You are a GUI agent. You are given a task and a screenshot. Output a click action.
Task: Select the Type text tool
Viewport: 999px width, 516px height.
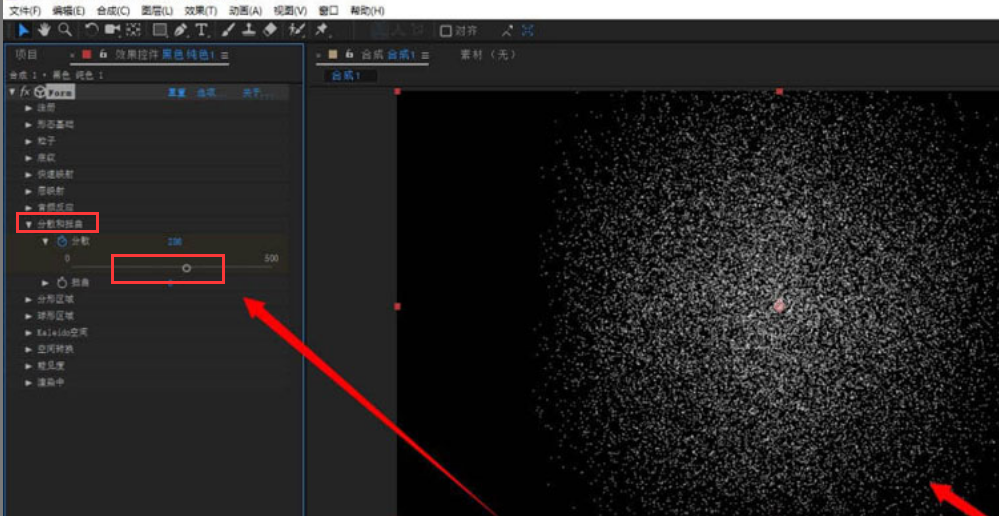click(x=202, y=31)
